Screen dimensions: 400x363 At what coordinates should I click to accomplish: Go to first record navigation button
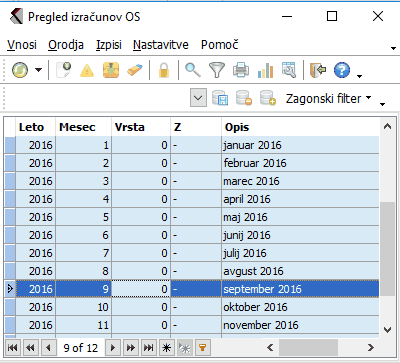(x=12, y=348)
